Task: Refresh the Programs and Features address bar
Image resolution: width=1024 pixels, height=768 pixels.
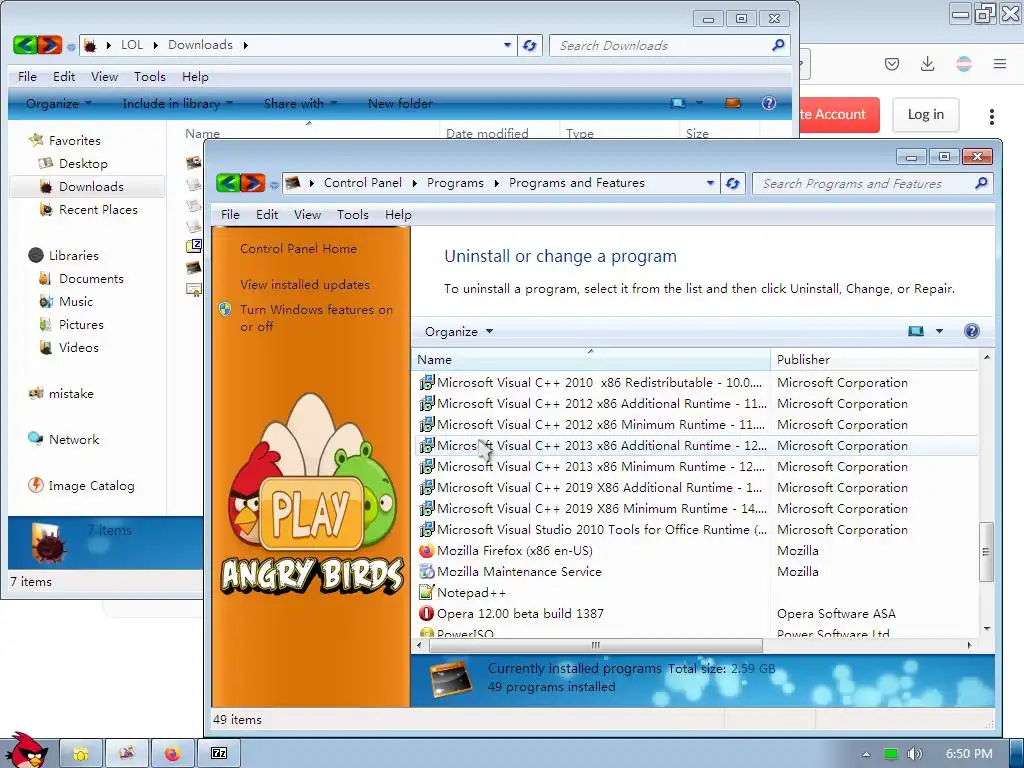Action: pos(733,184)
